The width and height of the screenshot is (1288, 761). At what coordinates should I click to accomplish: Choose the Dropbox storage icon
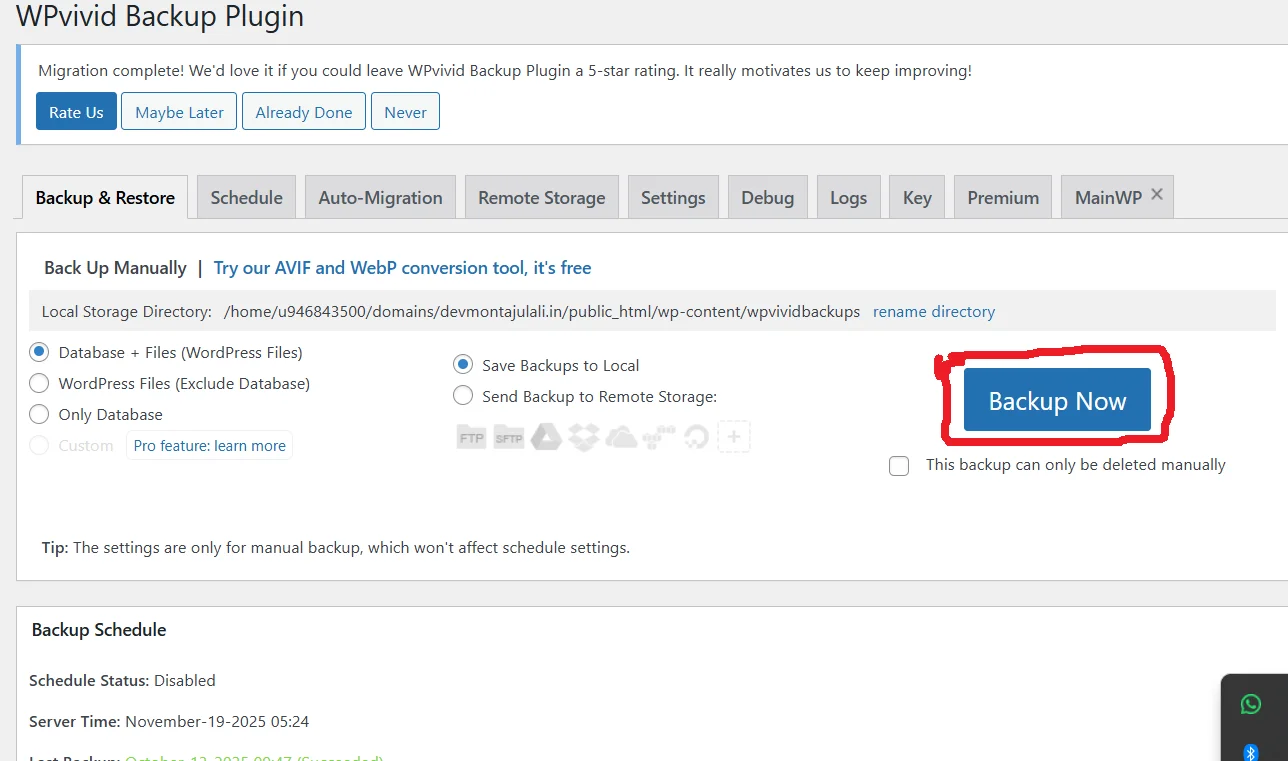point(584,437)
